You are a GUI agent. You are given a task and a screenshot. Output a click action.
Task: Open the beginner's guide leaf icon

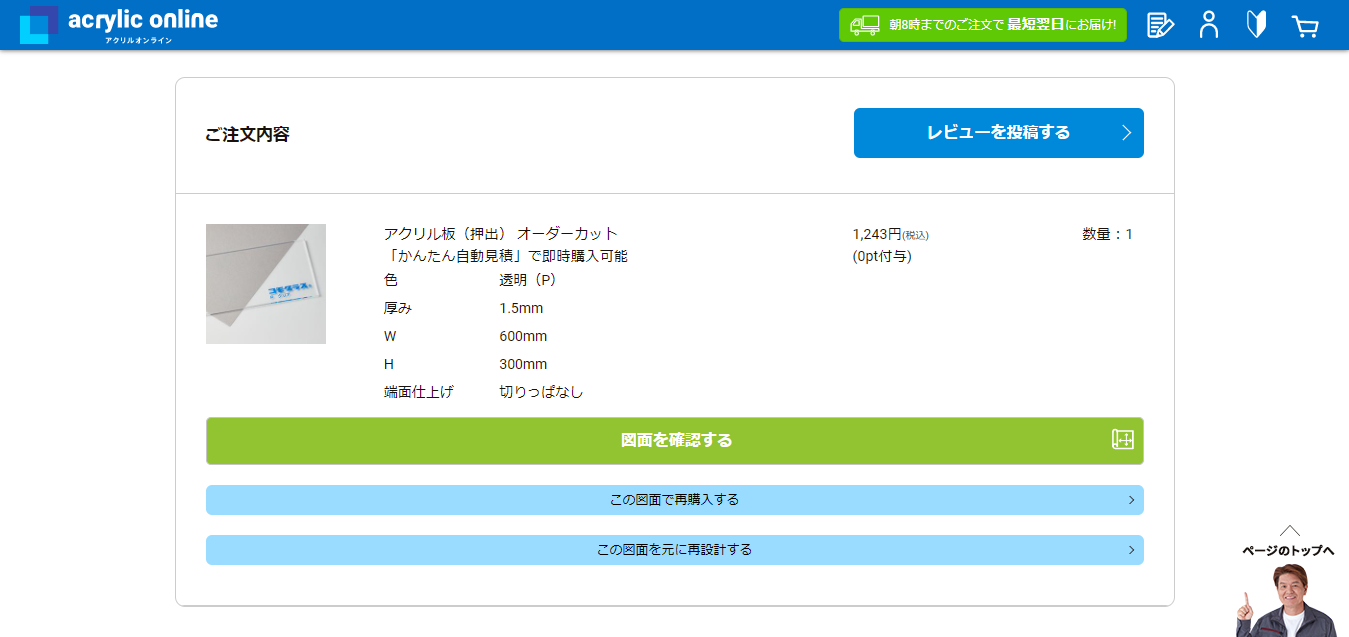pyautogui.click(x=1256, y=25)
